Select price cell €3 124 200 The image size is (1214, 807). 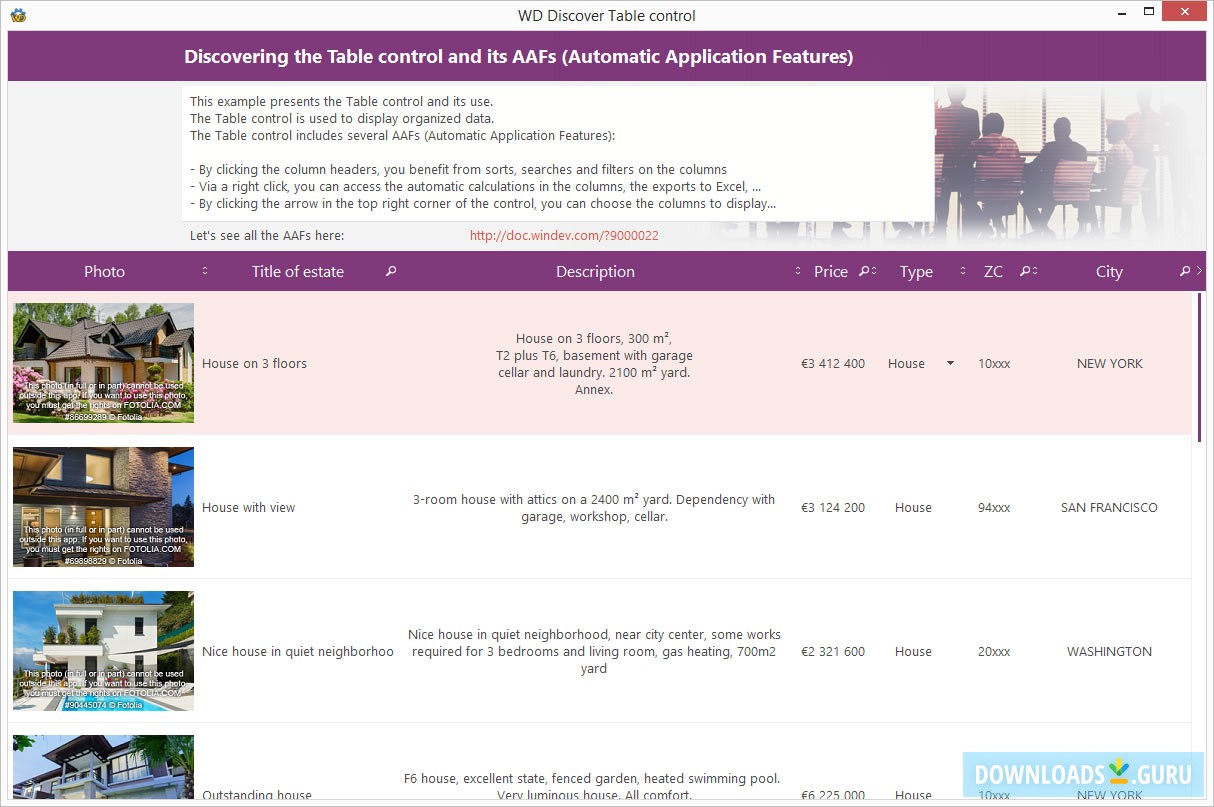[833, 507]
